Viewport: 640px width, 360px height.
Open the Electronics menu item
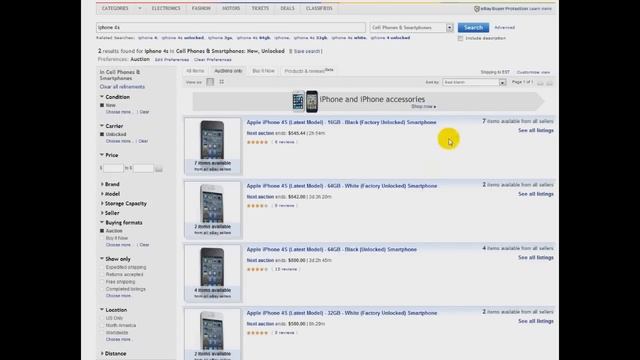click(x=166, y=9)
